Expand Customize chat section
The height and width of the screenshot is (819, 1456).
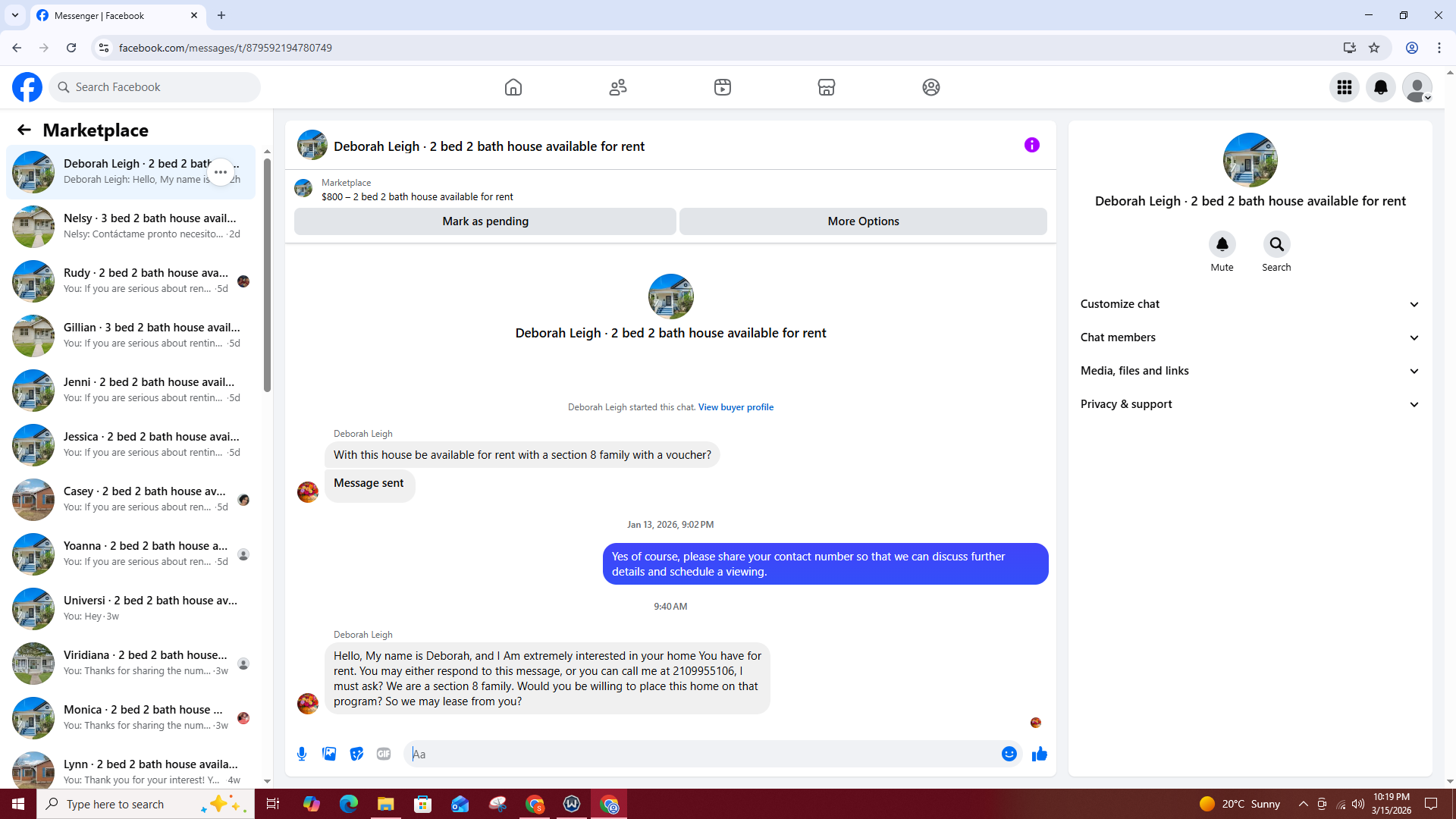(x=1250, y=304)
